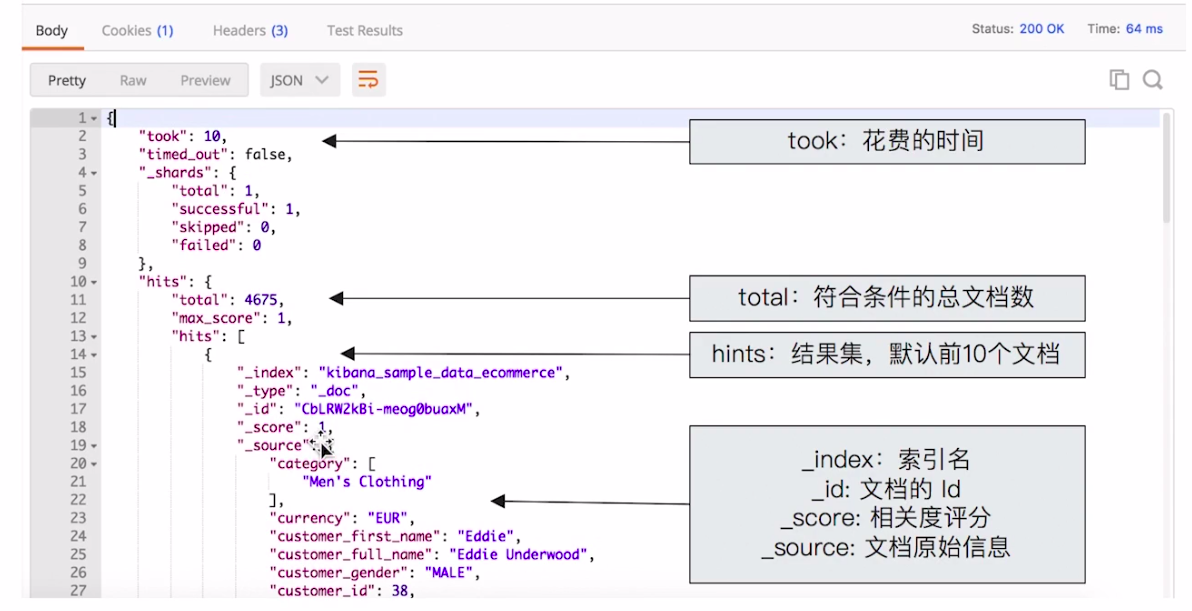The height and width of the screenshot is (611, 1192).
Task: Click line number 22 in the gutter
Action: [x=78, y=500]
